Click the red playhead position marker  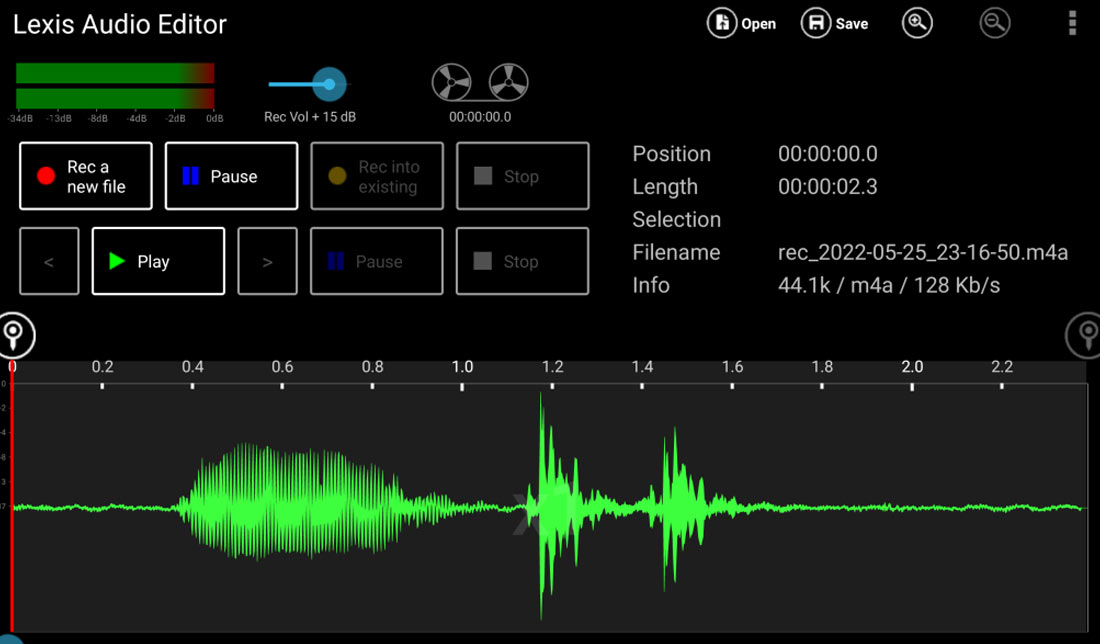[10, 500]
